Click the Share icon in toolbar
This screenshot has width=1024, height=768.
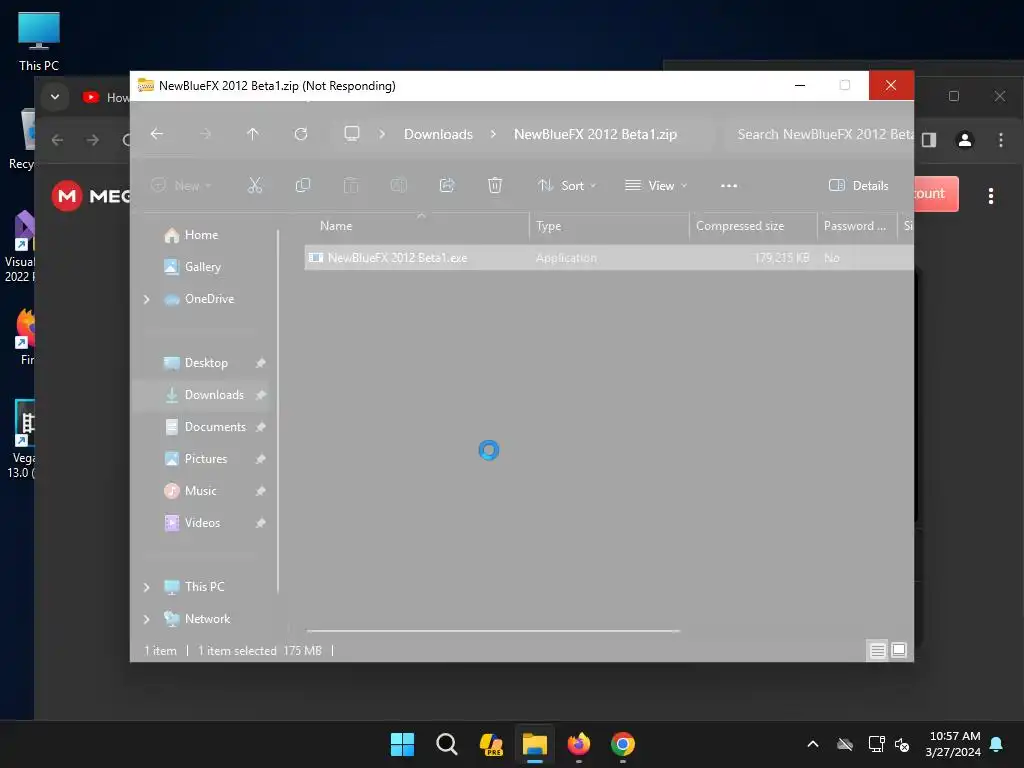(447, 185)
